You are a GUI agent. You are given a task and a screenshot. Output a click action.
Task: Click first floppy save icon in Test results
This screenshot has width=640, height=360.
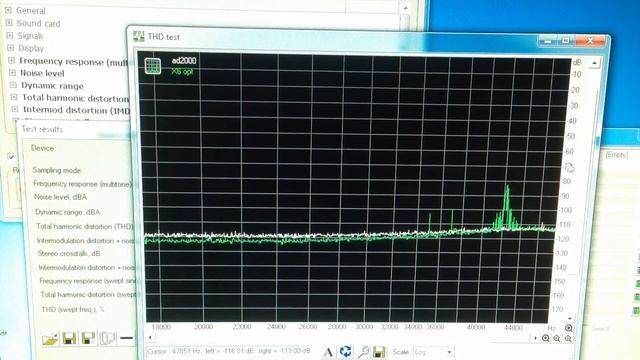pyautogui.click(x=69, y=338)
